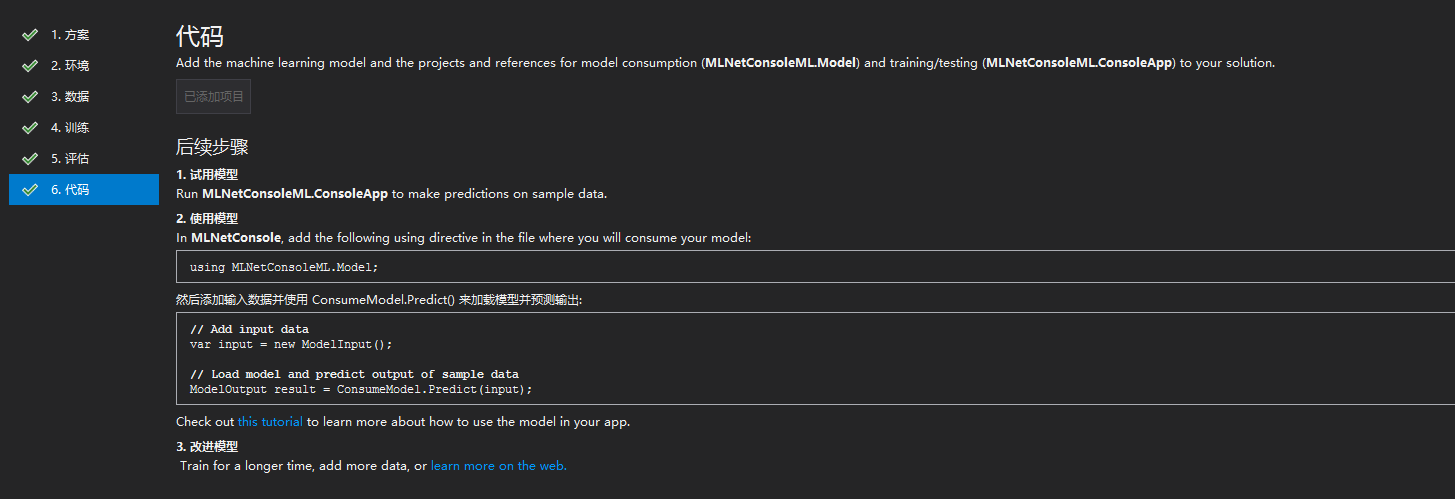The image size is (1455, 499).
Task: Click the 代码 page heading
Action: click(200, 37)
